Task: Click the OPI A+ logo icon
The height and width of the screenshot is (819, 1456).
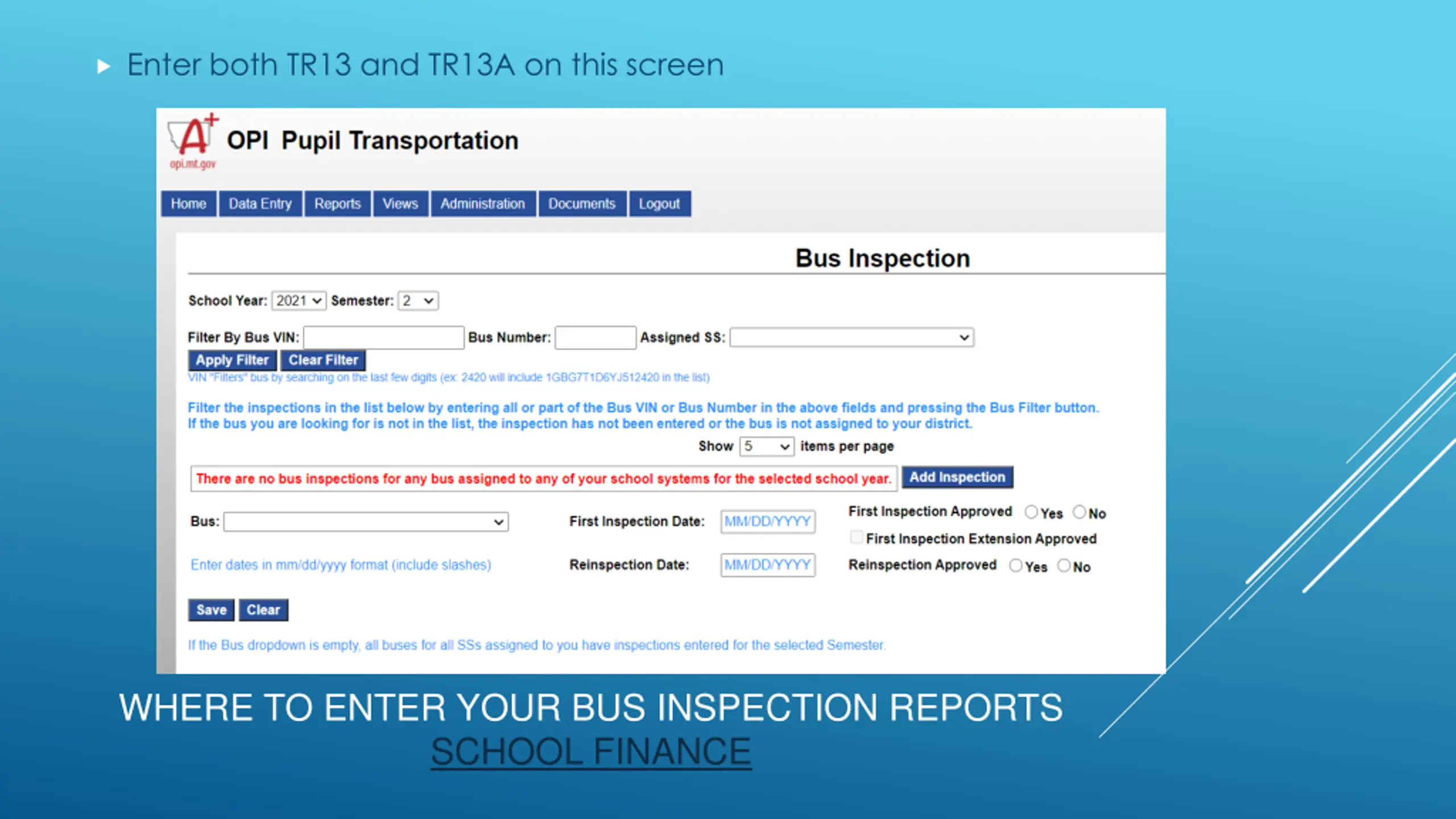Action: click(193, 140)
